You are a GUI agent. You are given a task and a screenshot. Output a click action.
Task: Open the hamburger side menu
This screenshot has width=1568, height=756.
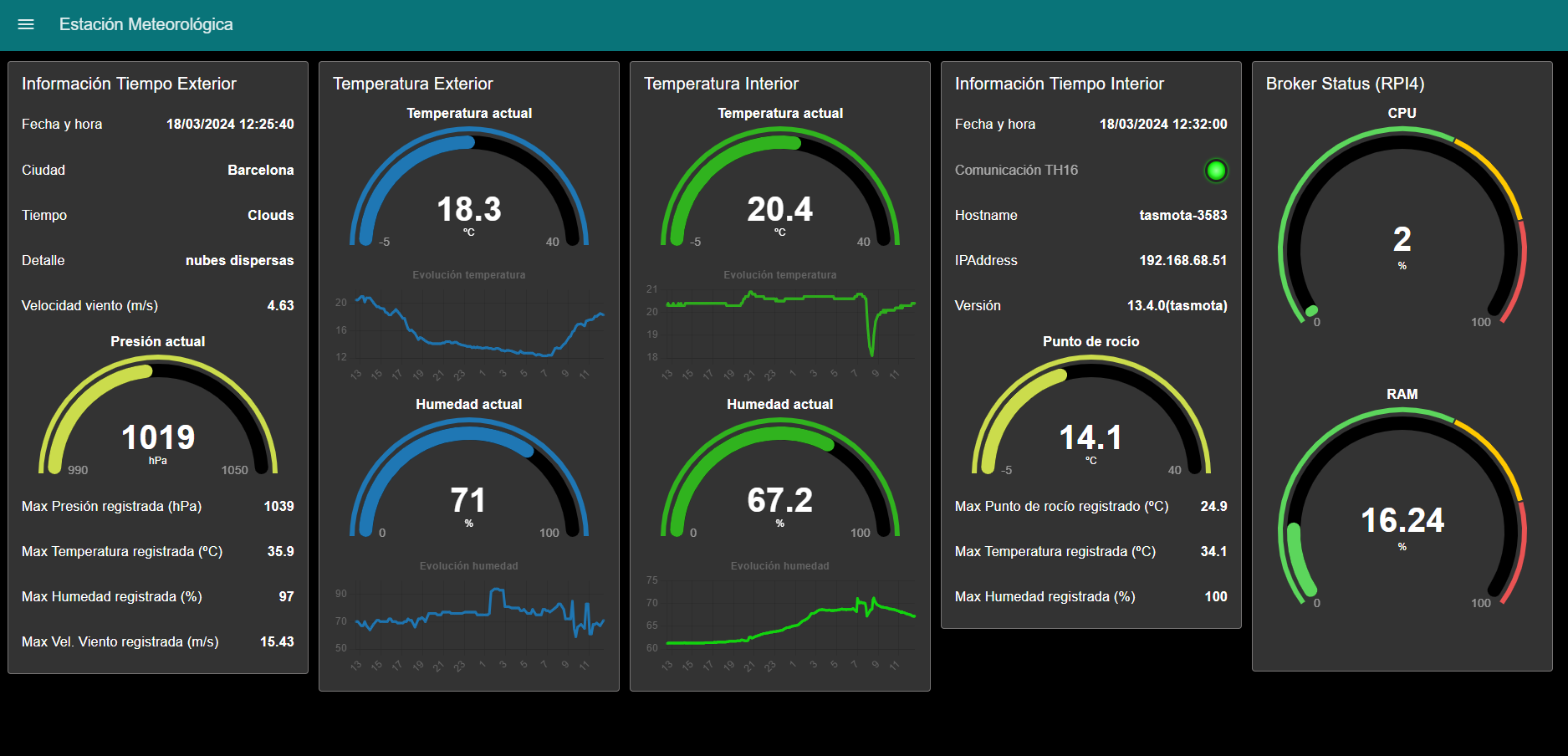pyautogui.click(x=26, y=24)
